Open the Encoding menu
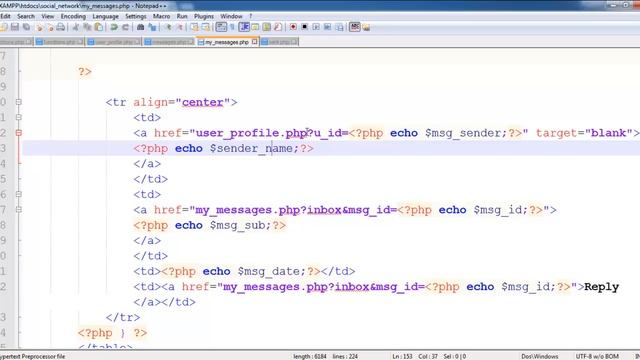The width and height of the screenshot is (640, 360). point(73,16)
